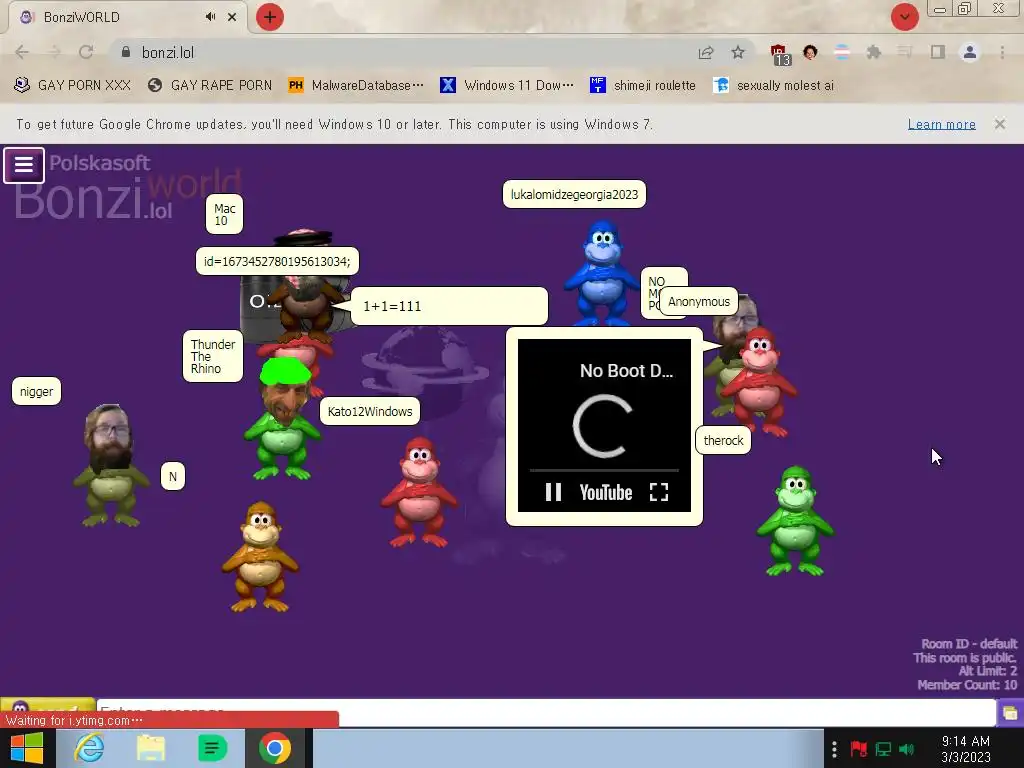Bookmark this page with the star icon
1024x768 pixels.
point(738,52)
